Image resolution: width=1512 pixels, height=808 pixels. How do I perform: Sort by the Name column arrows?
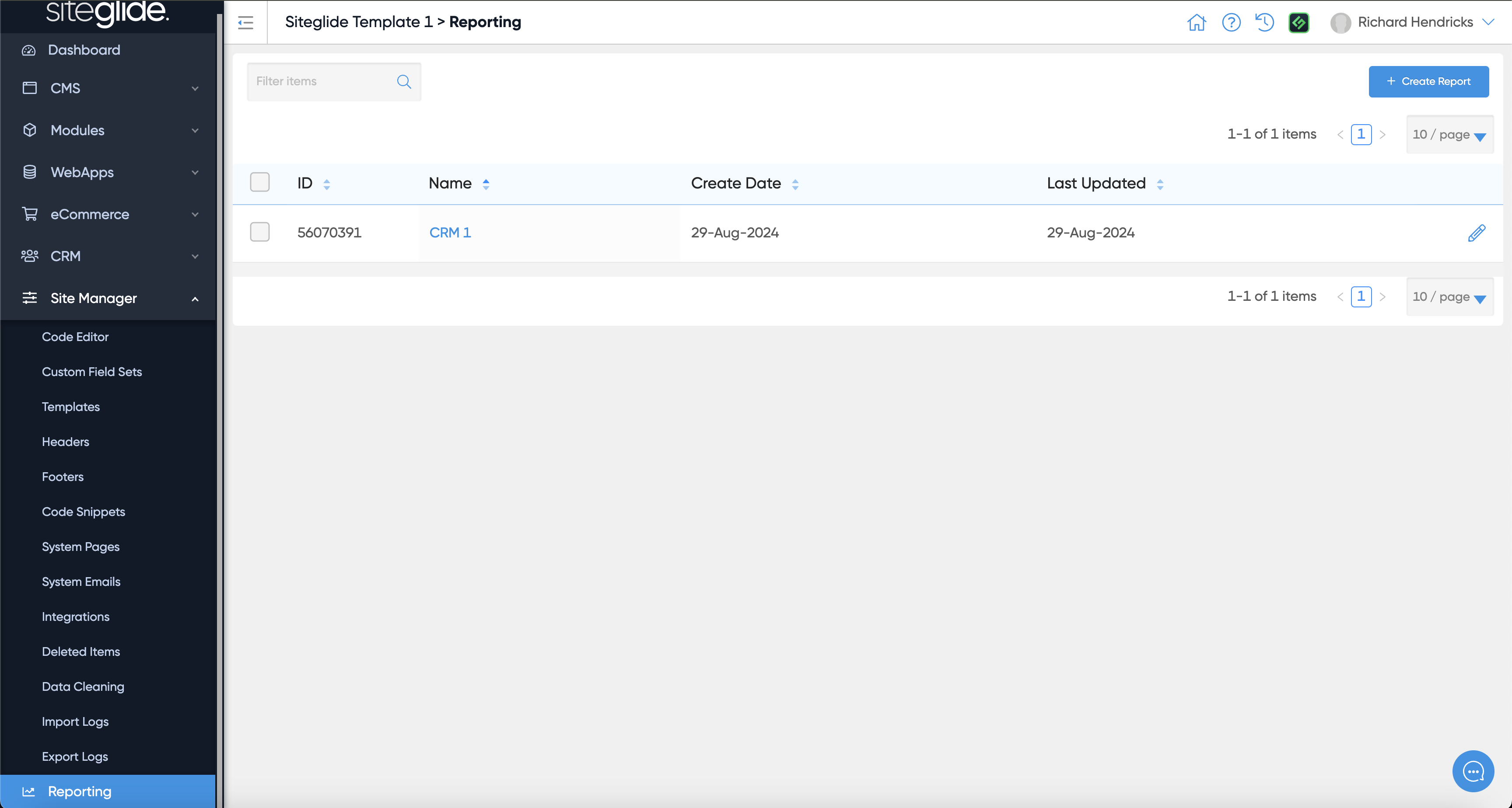[486, 184]
